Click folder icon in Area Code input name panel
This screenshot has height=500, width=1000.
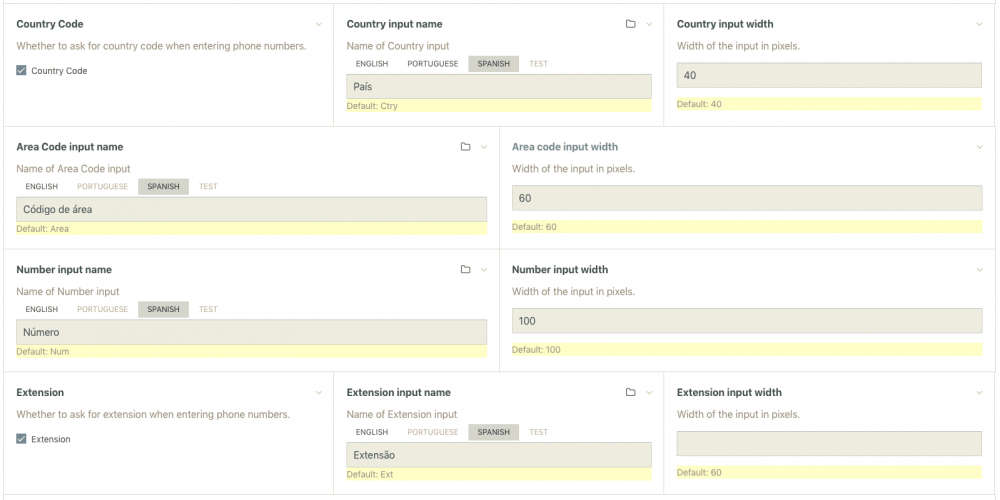click(465, 147)
